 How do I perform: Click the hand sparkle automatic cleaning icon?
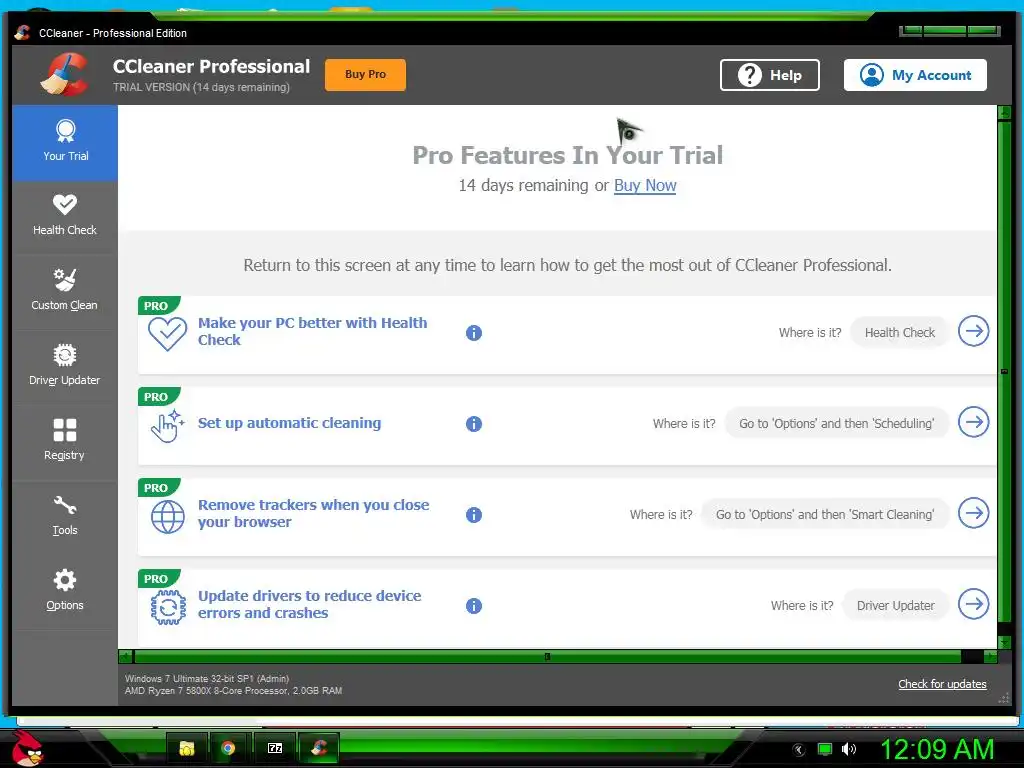click(168, 426)
